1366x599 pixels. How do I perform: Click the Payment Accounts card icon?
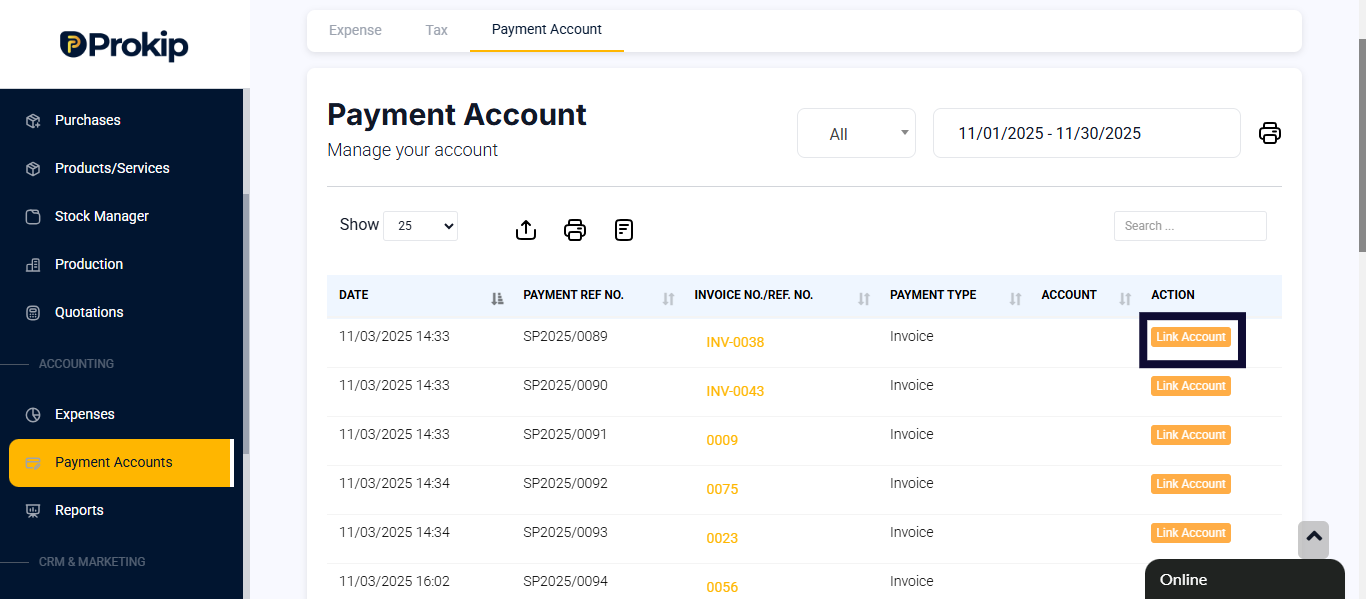click(33, 462)
